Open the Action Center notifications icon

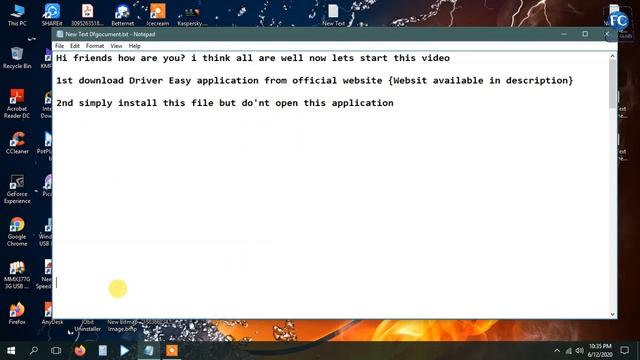624,351
